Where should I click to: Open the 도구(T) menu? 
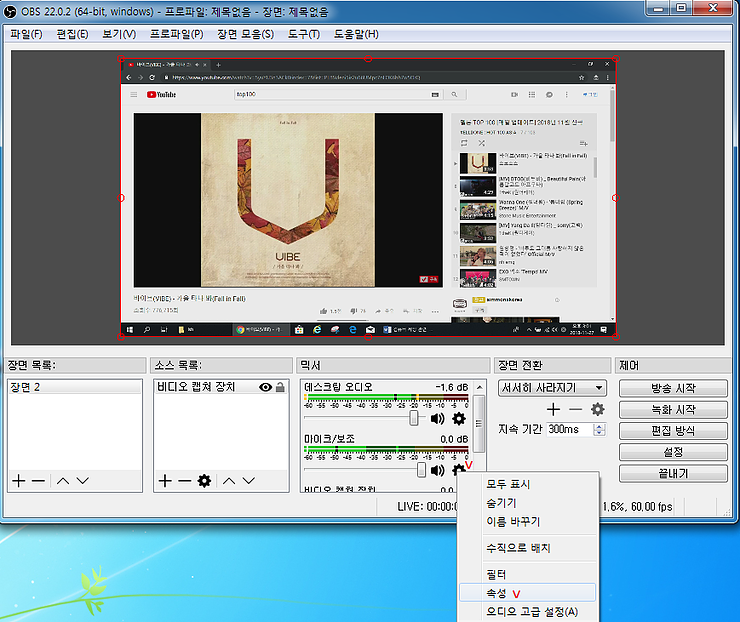point(304,34)
